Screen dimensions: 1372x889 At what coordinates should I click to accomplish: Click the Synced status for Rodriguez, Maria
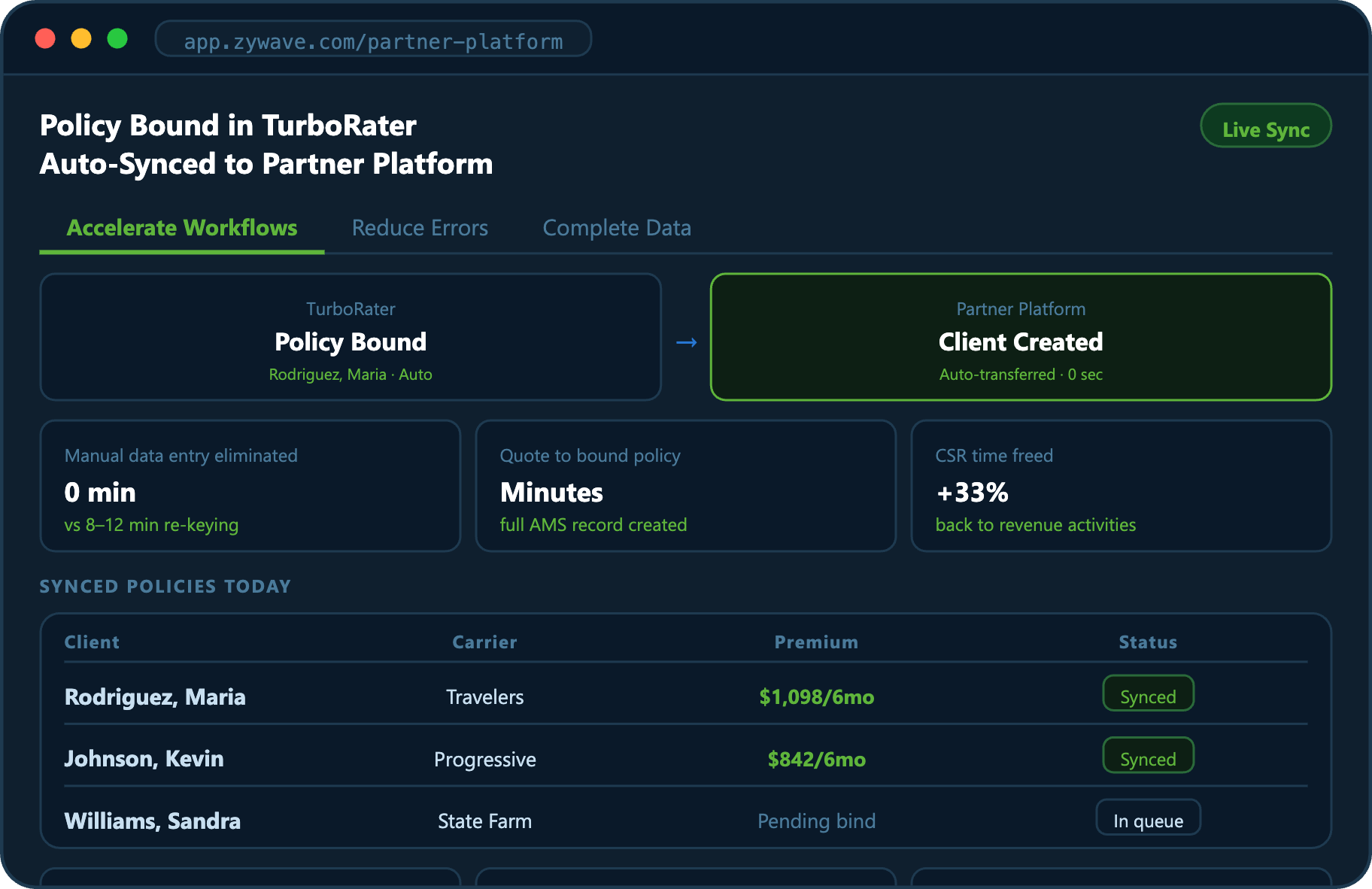click(1147, 695)
